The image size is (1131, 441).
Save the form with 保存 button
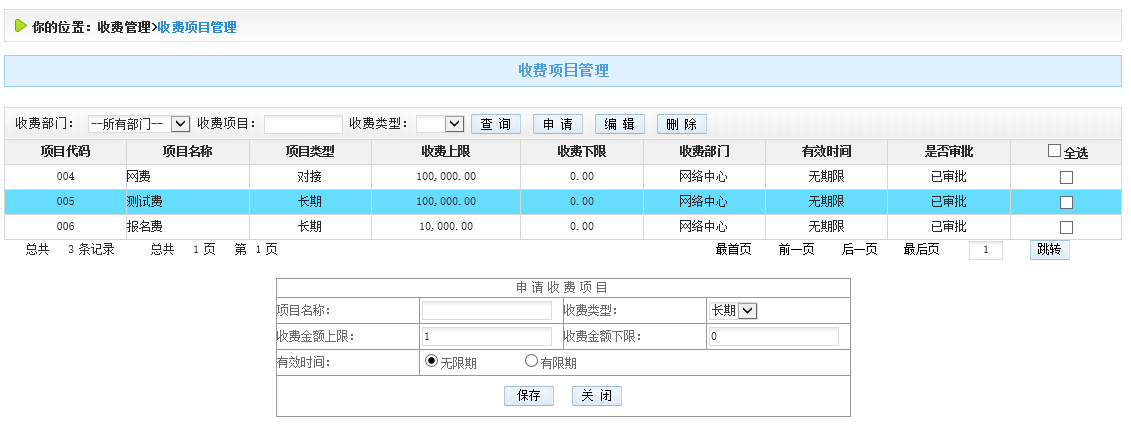click(x=529, y=396)
